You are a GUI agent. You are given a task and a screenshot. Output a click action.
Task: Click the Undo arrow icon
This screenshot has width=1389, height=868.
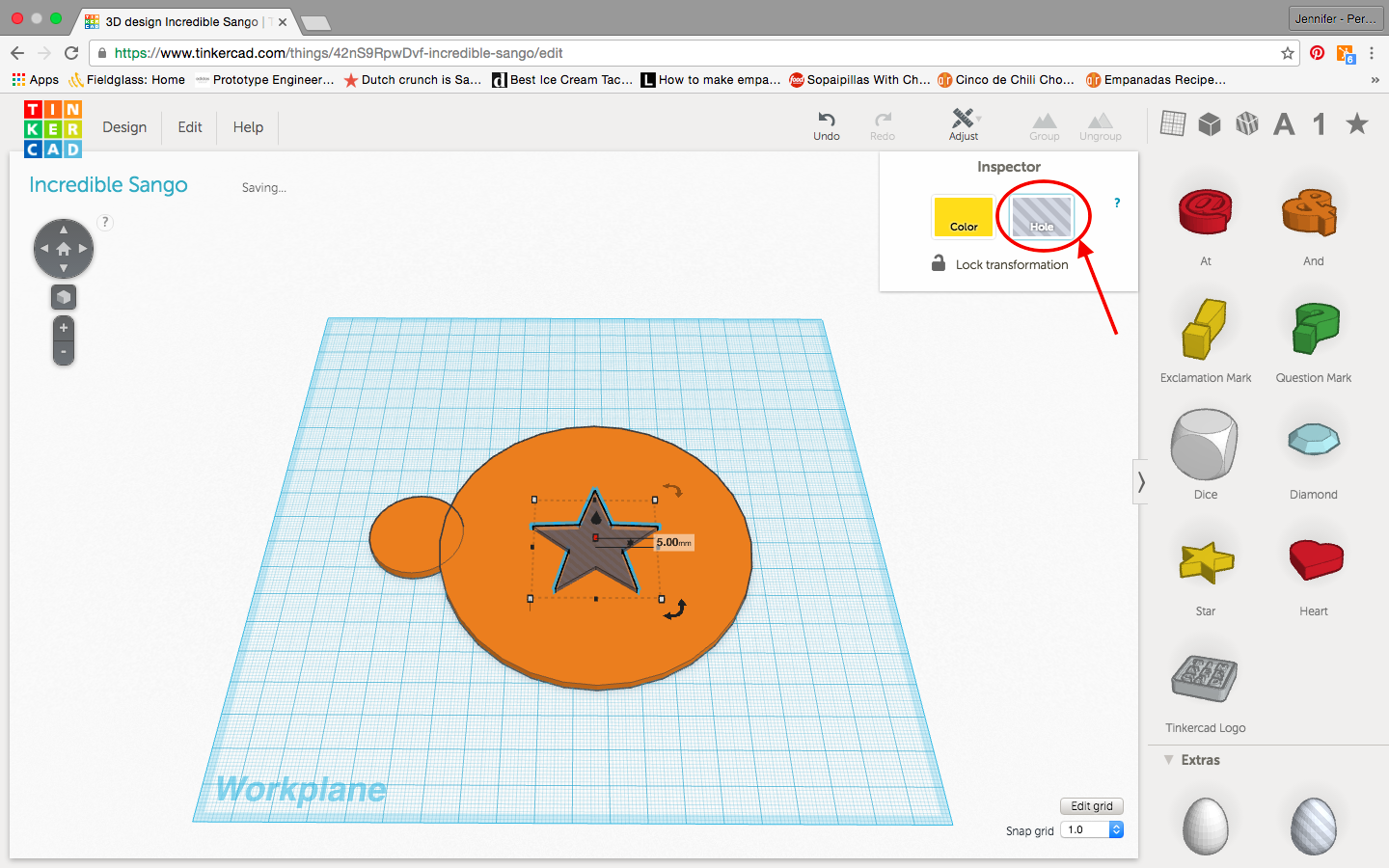(x=827, y=119)
